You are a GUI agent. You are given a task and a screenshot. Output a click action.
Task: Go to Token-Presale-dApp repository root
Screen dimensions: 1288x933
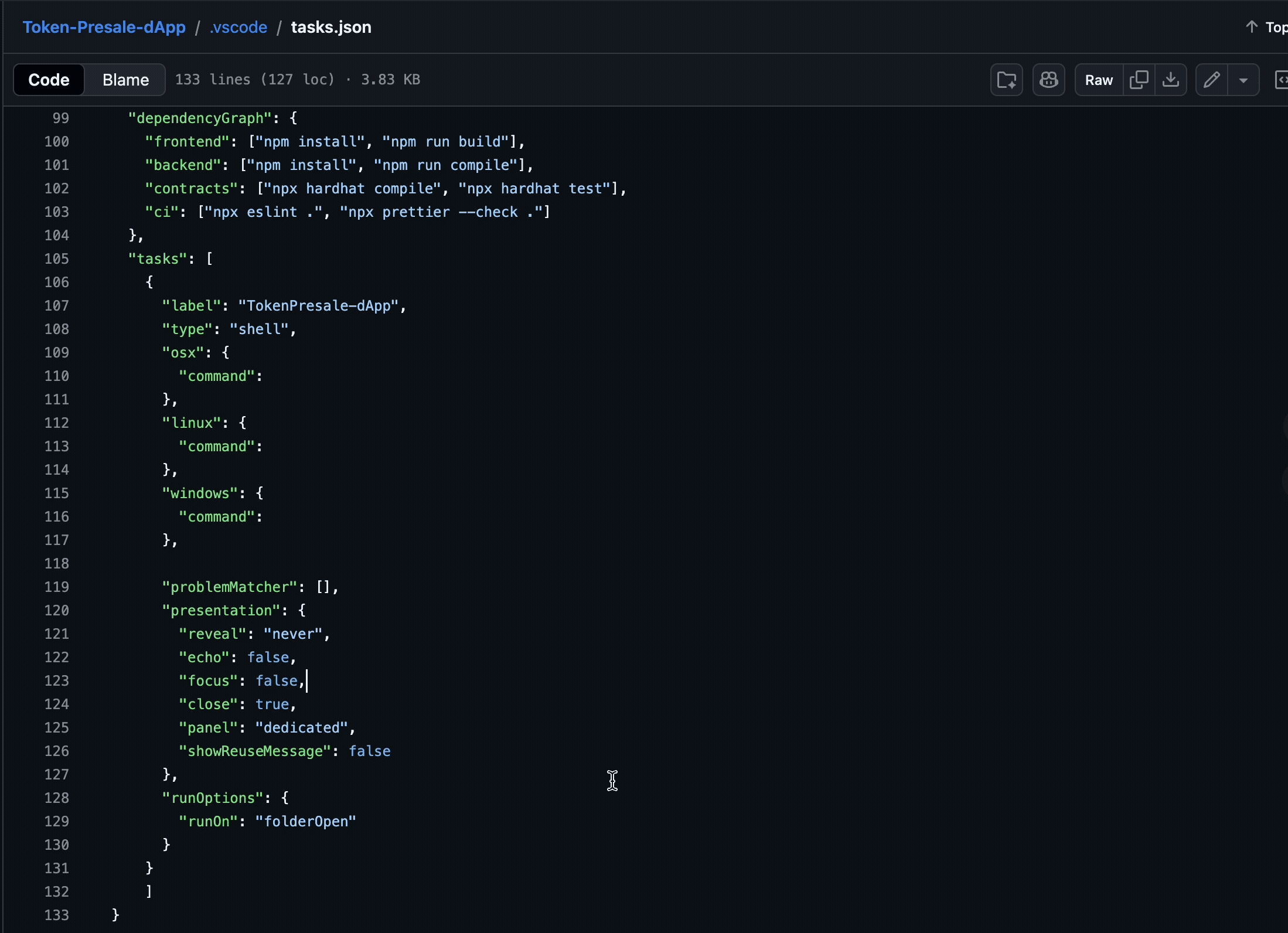pyautogui.click(x=104, y=28)
